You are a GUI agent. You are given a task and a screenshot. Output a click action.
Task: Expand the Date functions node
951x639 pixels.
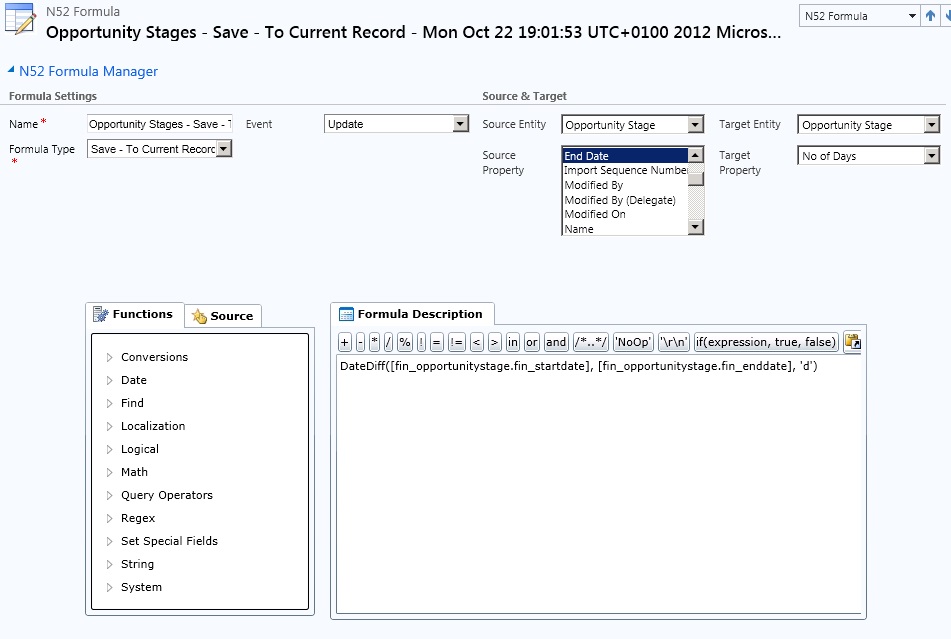[110, 380]
